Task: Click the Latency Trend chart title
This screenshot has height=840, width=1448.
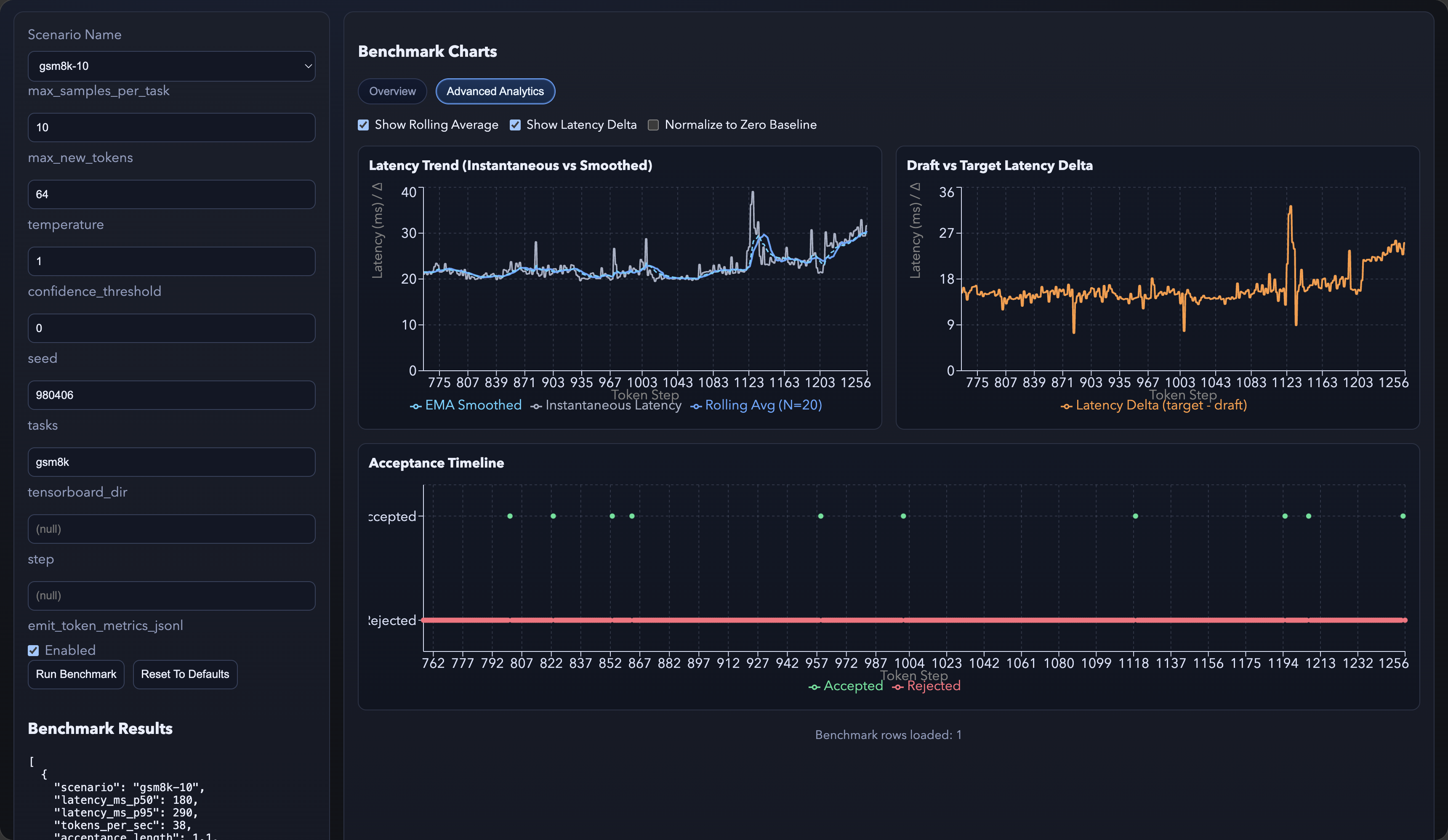Action: click(510, 165)
